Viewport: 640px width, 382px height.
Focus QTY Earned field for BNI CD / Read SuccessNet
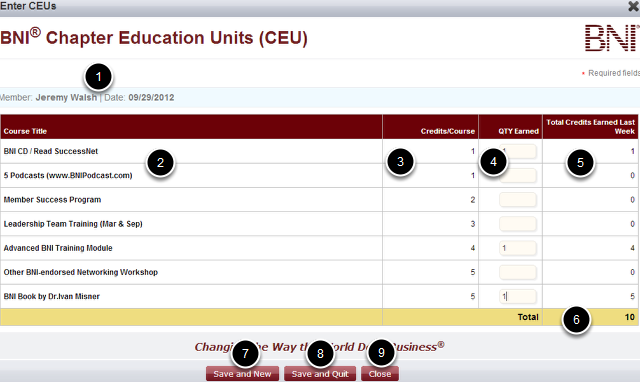click(x=518, y=151)
